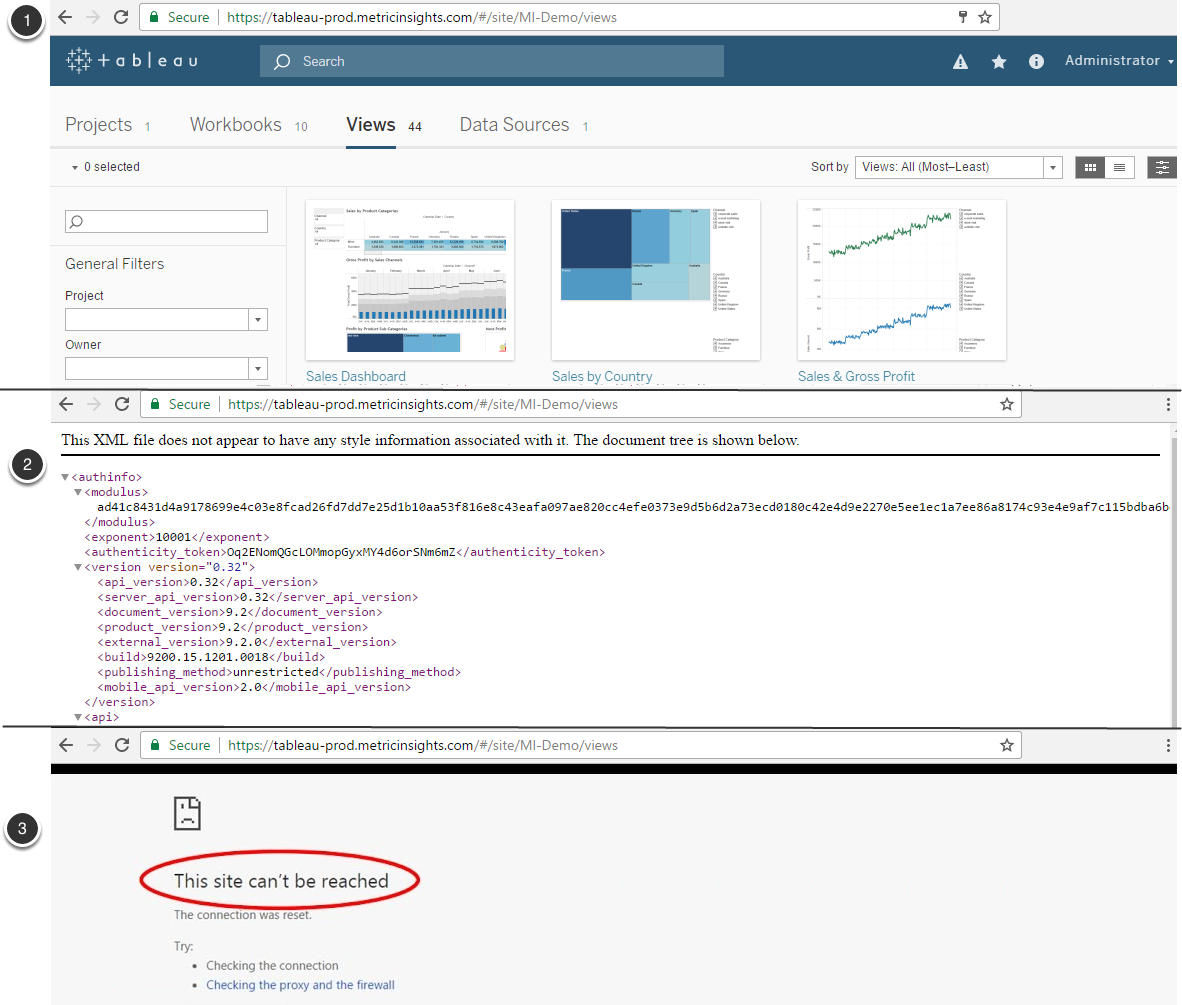Switch to list view layout
Viewport: 1182px width, 1005px height.
1119,168
